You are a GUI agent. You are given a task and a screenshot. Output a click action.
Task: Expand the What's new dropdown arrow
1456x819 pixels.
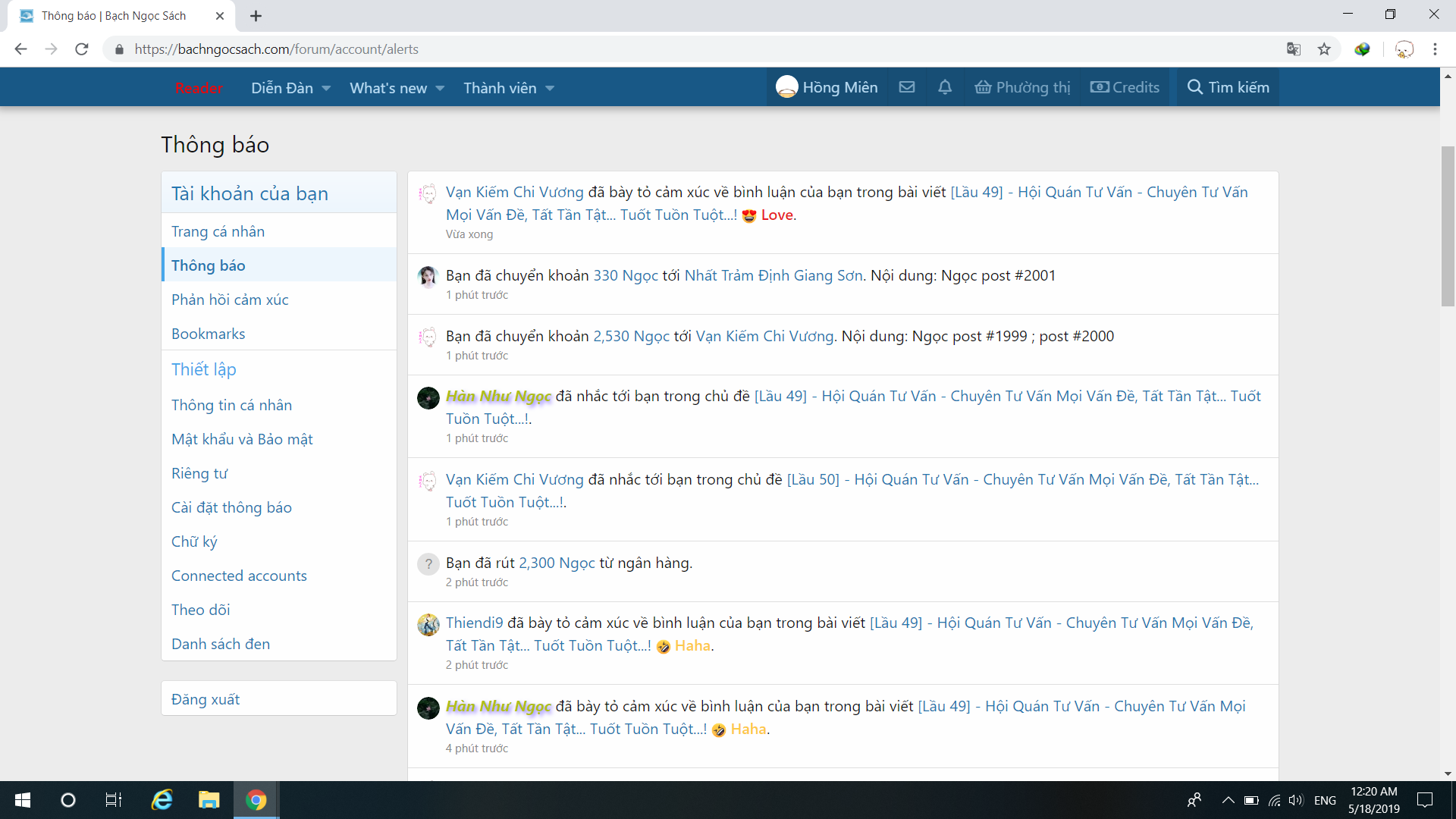coord(440,88)
